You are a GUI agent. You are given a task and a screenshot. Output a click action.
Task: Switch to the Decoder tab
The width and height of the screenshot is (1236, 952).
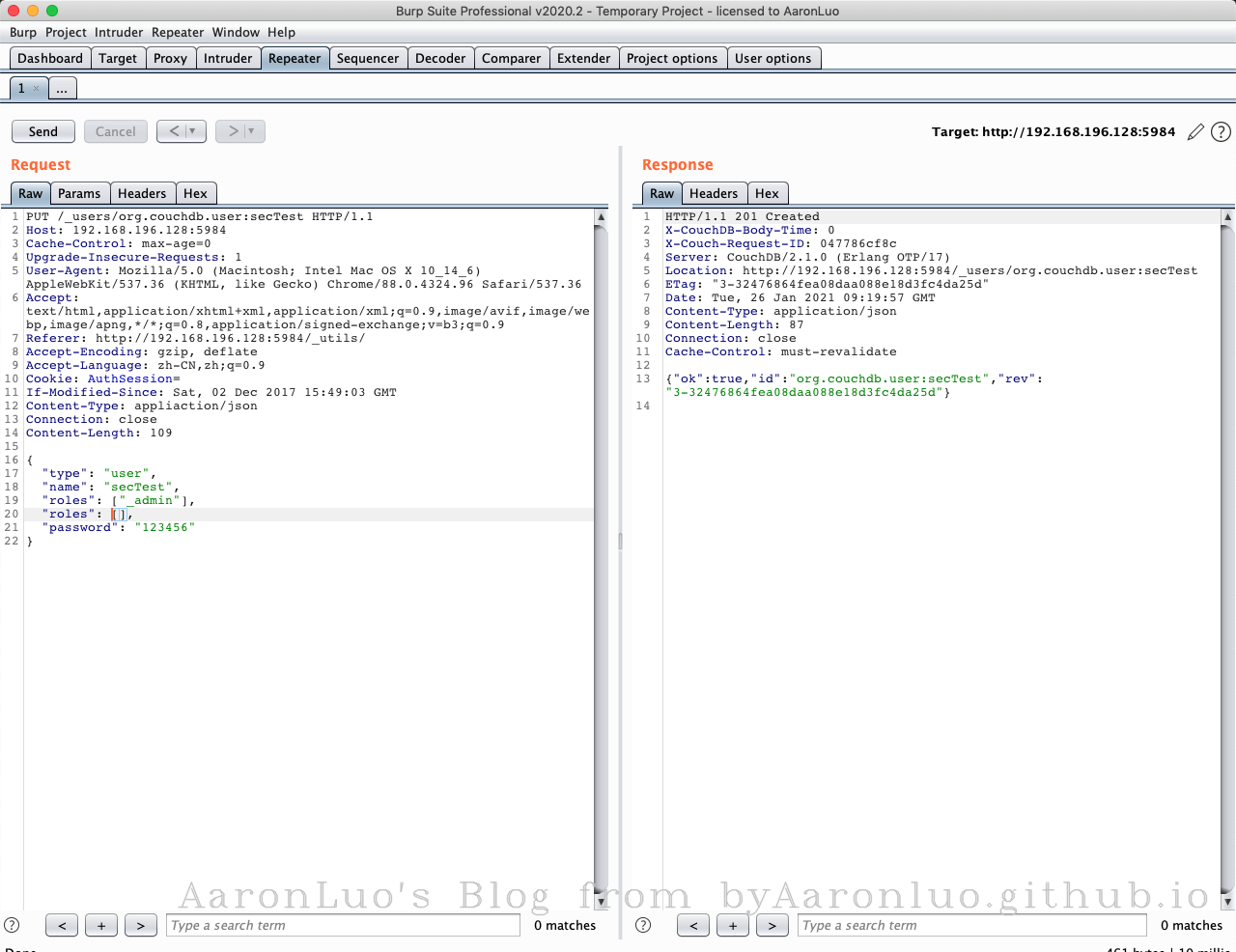[440, 58]
